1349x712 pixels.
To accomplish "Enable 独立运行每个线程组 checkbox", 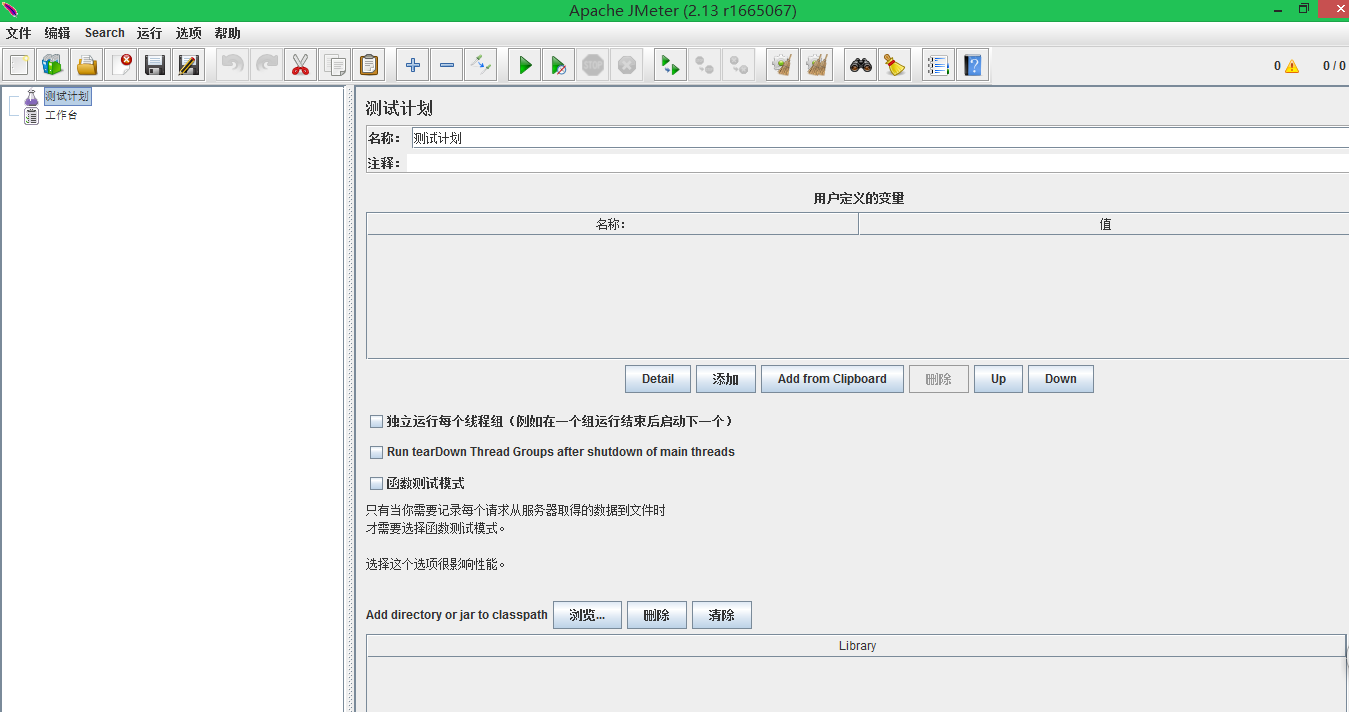I will coord(377,421).
